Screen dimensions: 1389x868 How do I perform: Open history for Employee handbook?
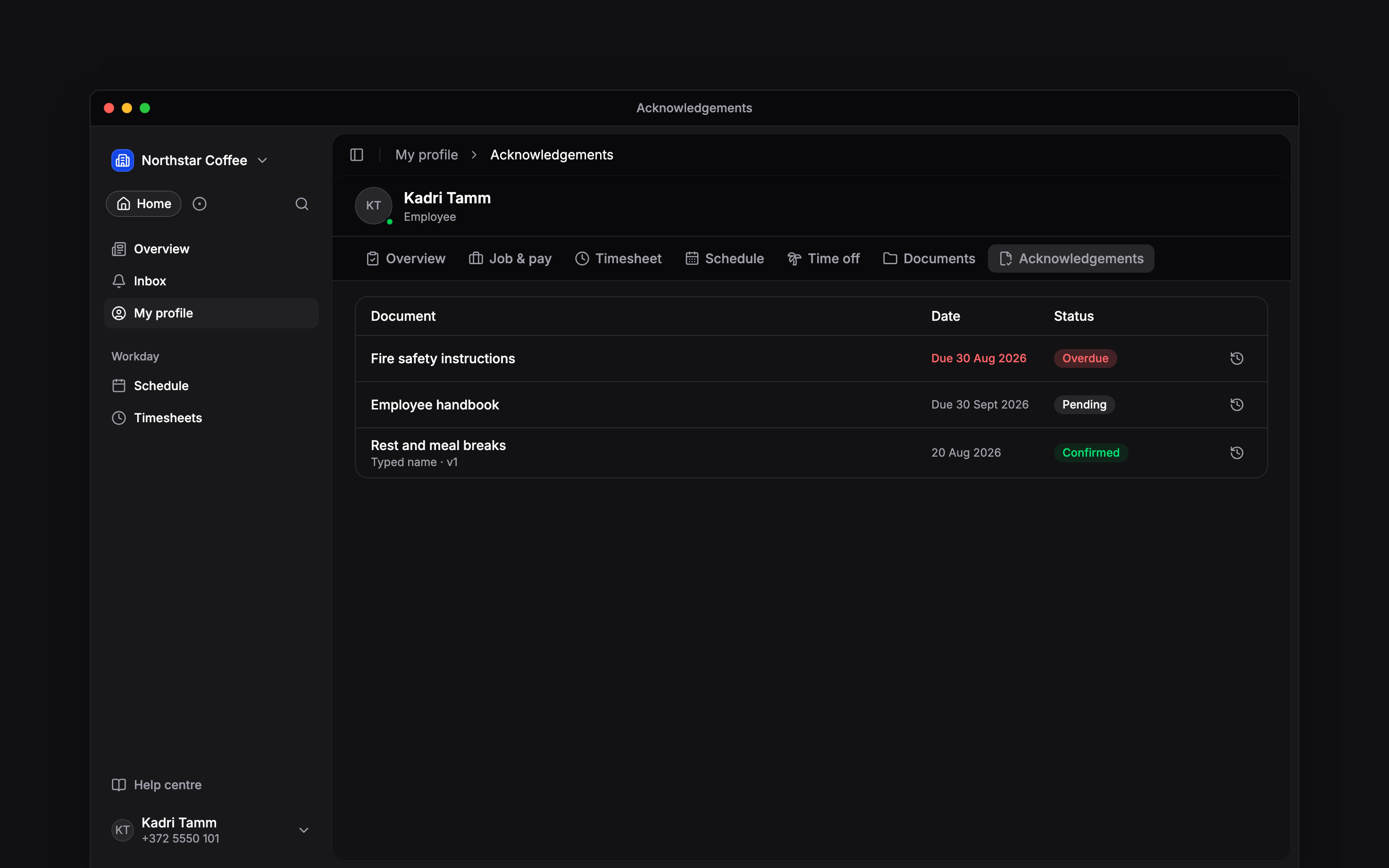point(1237,405)
